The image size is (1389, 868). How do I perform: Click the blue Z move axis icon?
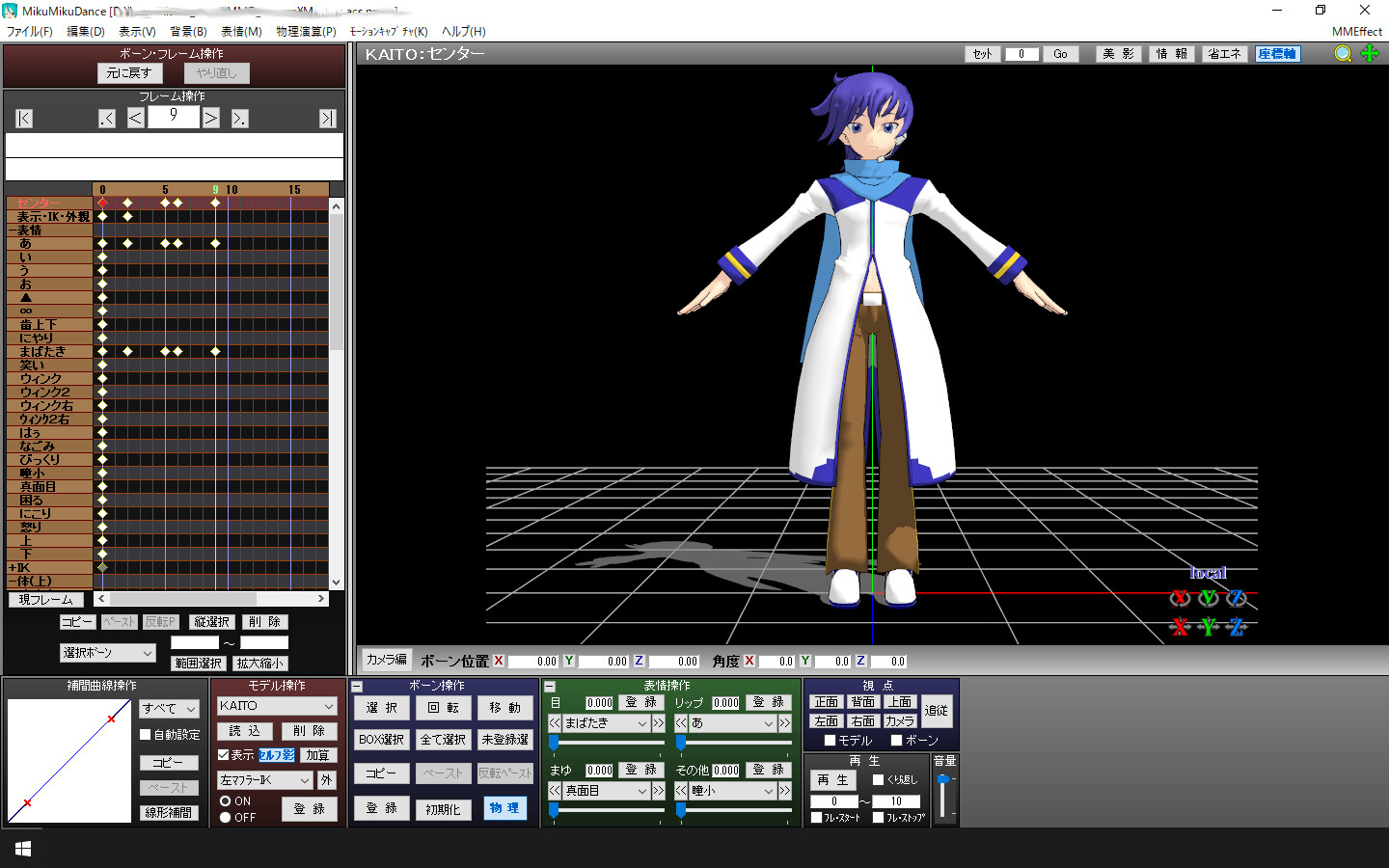click(1237, 628)
